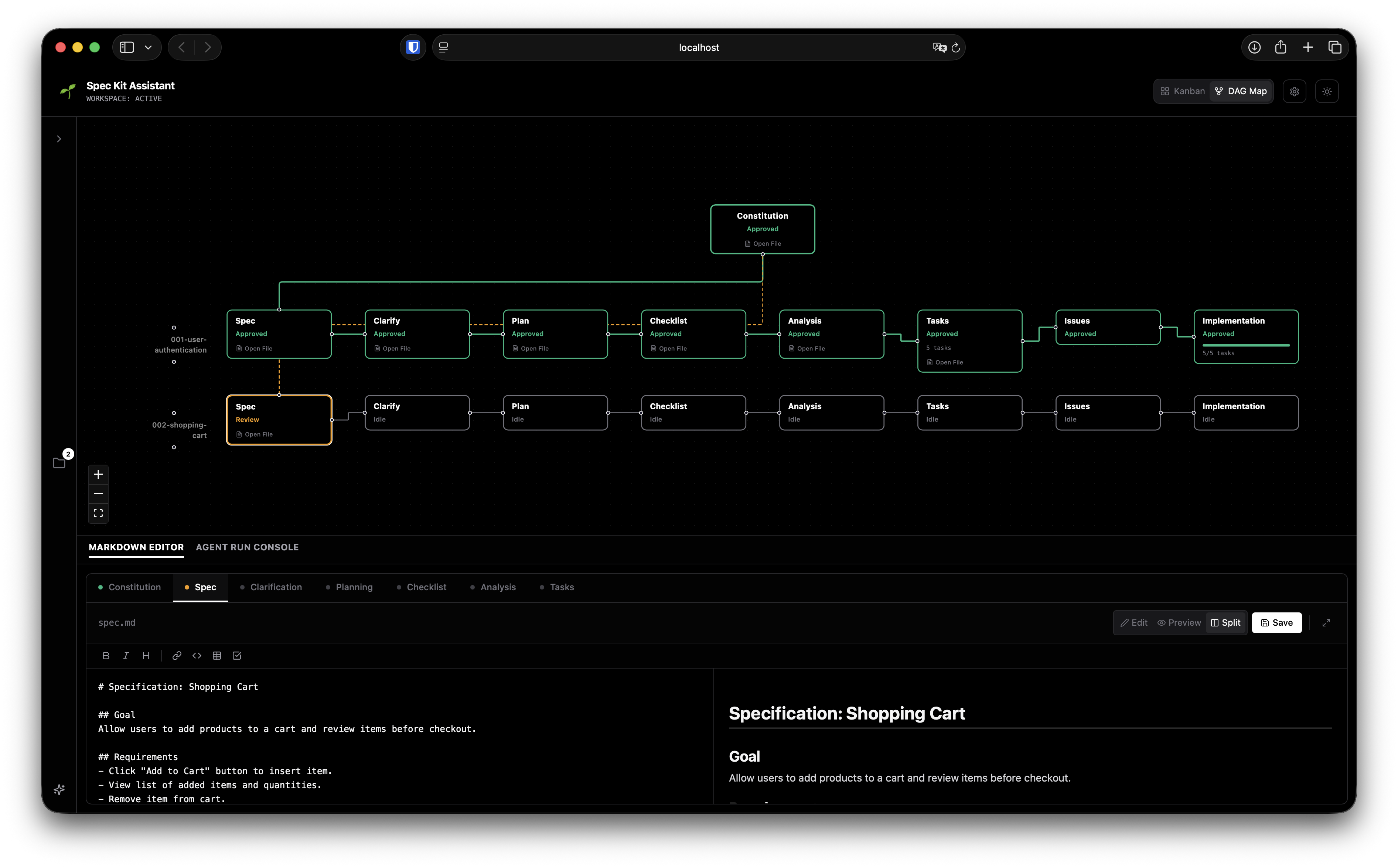
Task: Click the 002-shopping-cart lane label
Action: tap(179, 430)
